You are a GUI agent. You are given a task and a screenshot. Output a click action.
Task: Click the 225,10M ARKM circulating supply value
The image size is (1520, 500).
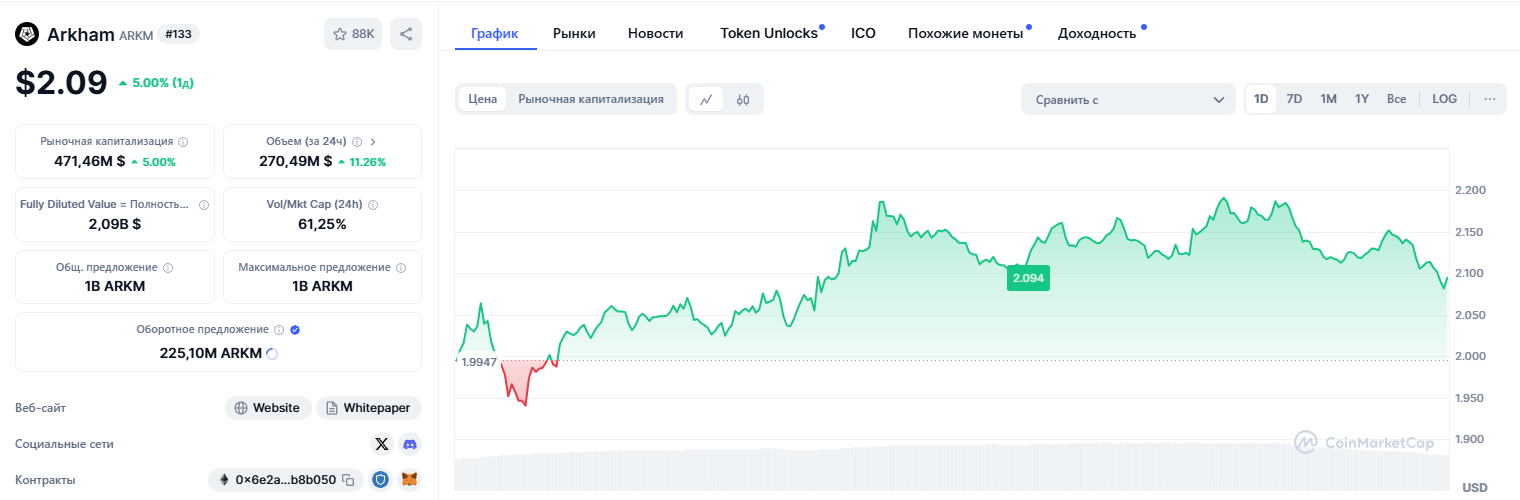click(x=211, y=353)
